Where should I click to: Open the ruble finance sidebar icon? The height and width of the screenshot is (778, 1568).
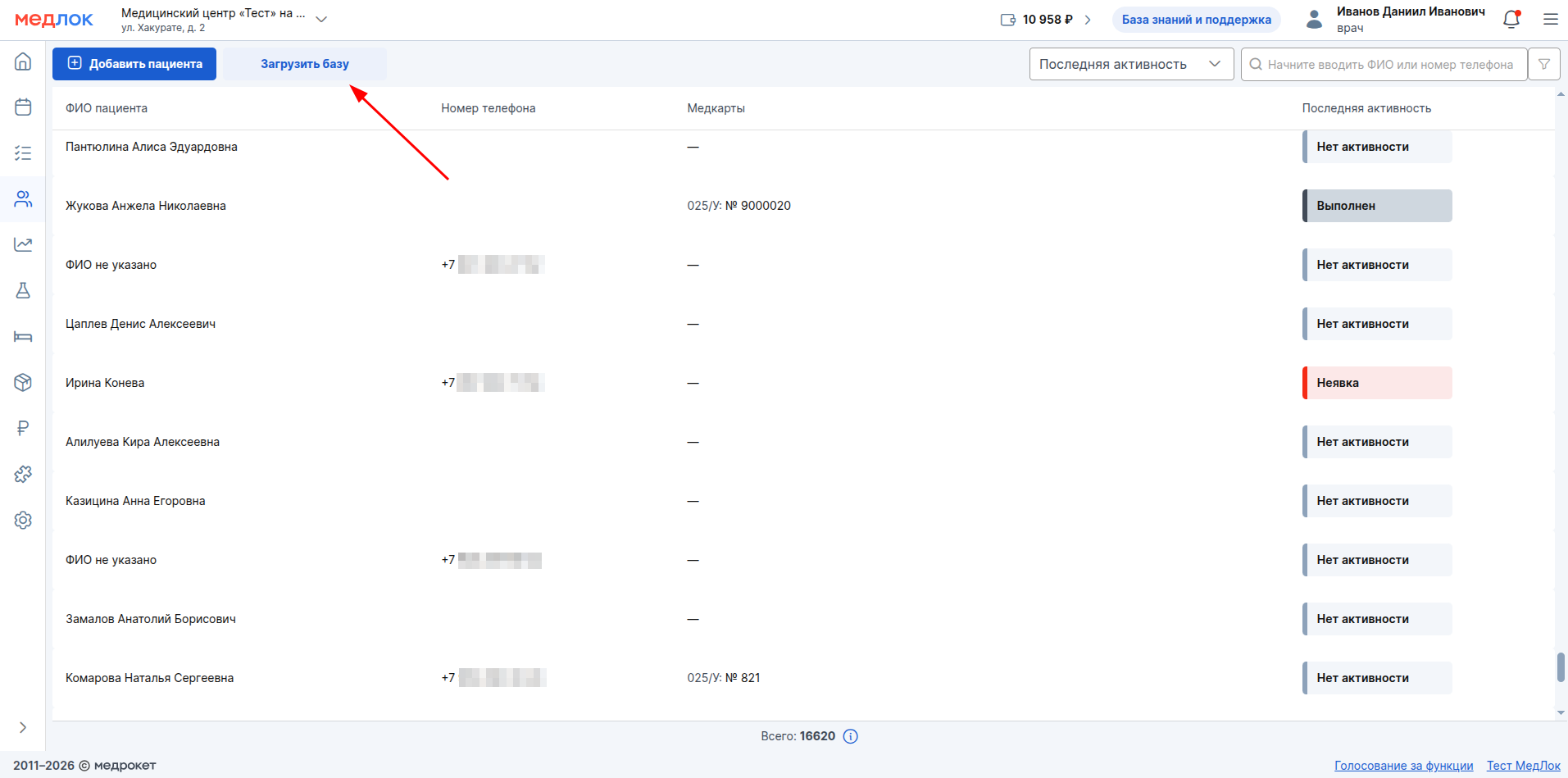click(x=23, y=428)
